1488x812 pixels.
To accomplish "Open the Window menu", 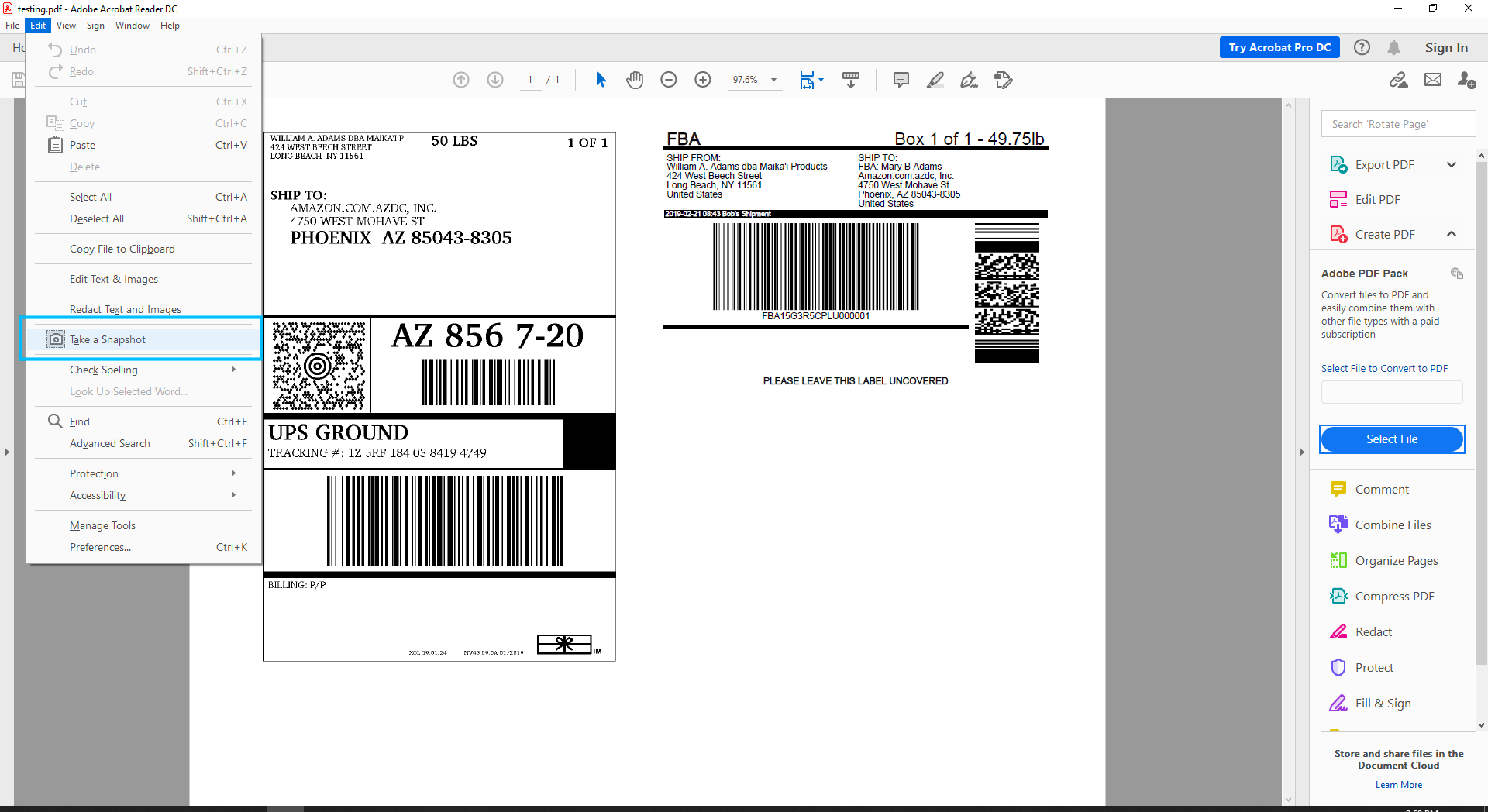I will coord(133,26).
